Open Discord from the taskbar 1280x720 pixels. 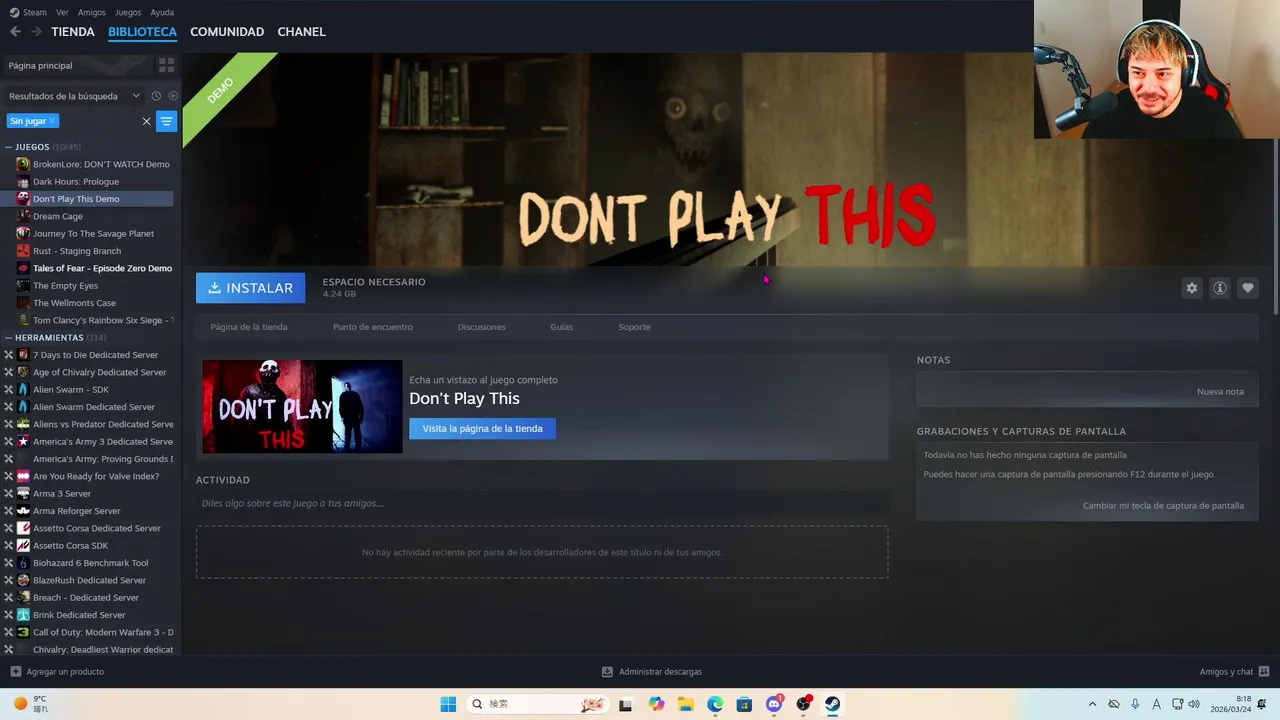click(774, 704)
